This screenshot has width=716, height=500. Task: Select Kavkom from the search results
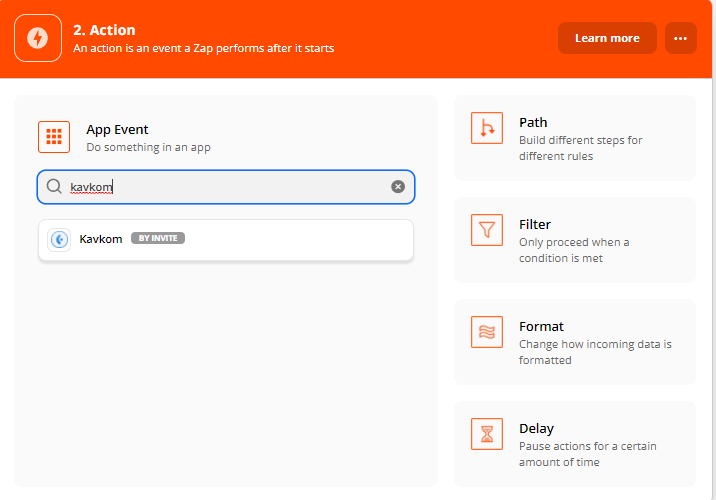tap(101, 239)
